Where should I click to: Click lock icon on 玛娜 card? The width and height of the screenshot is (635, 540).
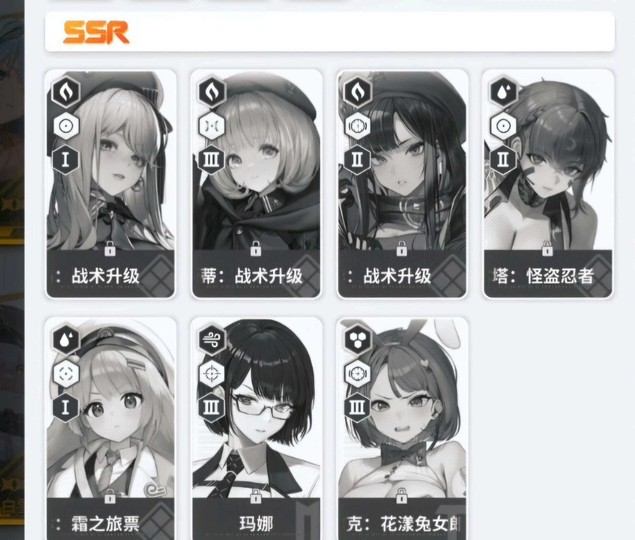[x=256, y=496]
